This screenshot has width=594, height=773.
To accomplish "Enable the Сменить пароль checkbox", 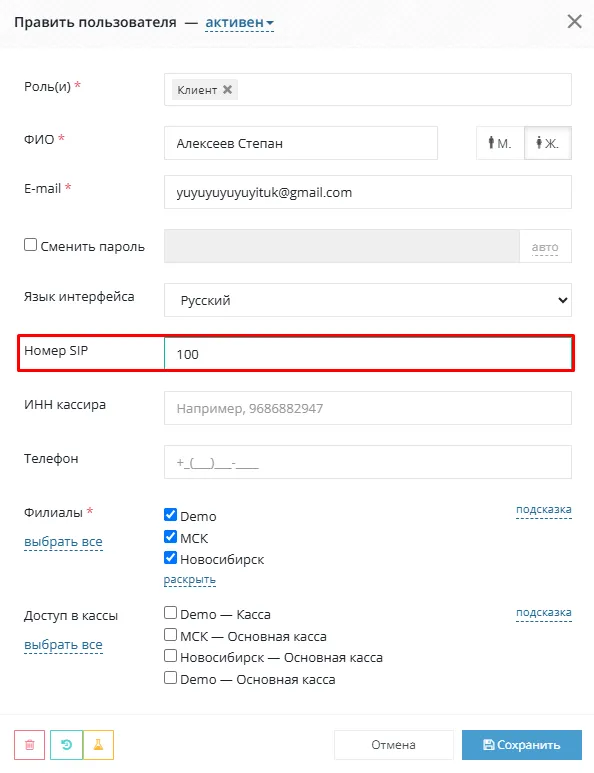I will (x=31, y=245).
